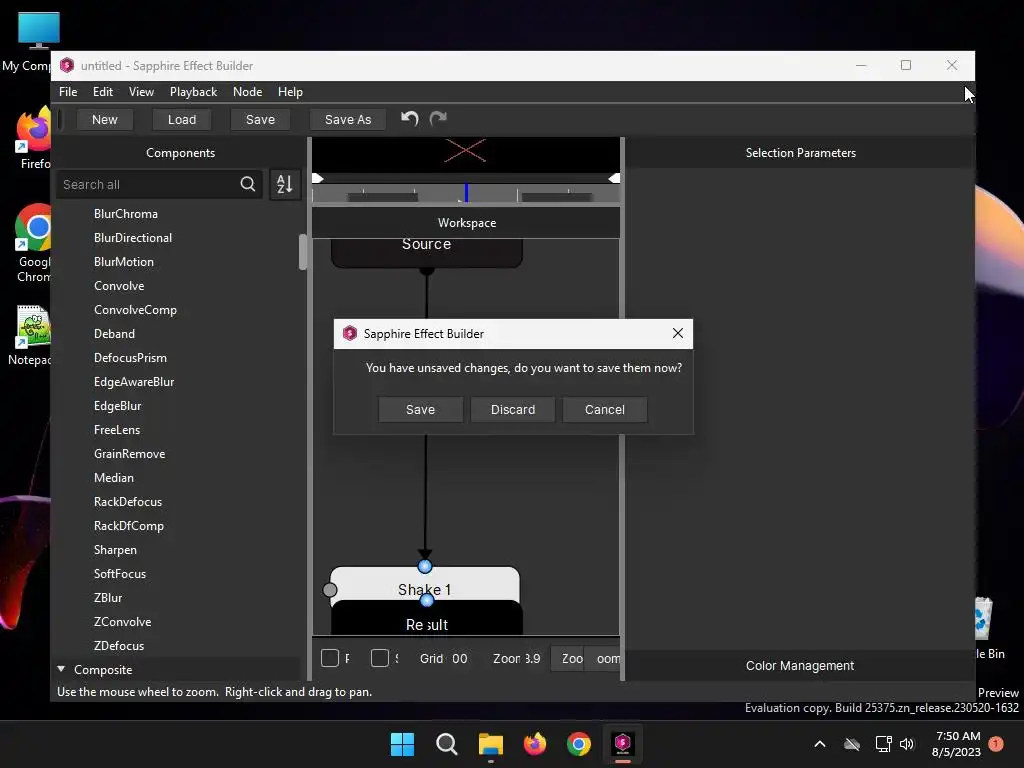Click the Load toolbar button
1024x768 pixels.
(182, 120)
